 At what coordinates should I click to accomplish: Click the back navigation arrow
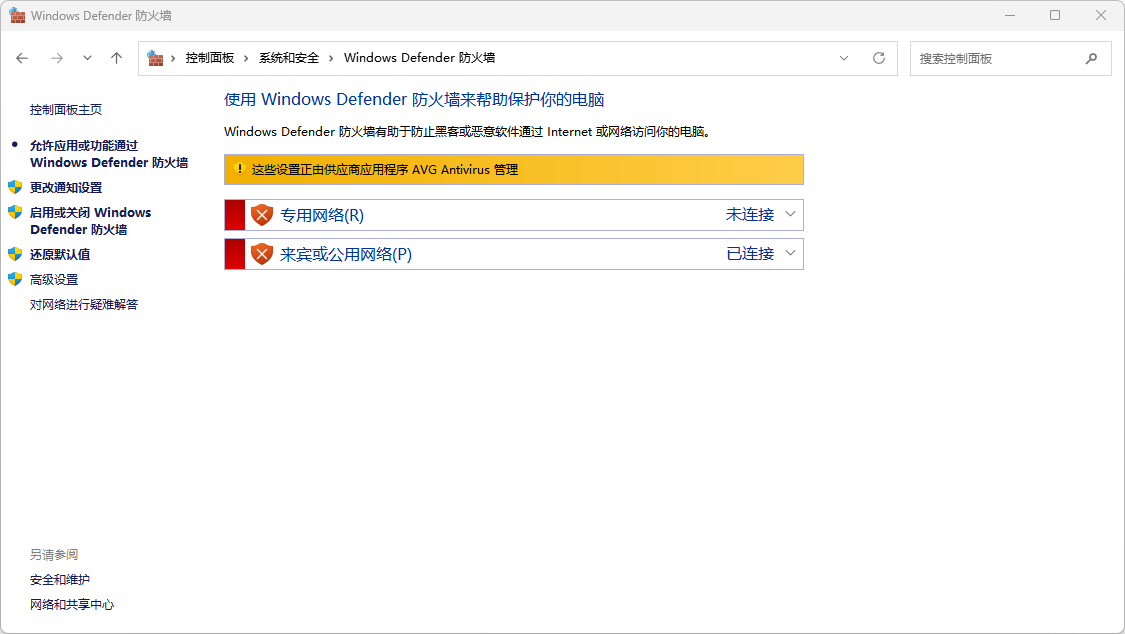click(22, 58)
